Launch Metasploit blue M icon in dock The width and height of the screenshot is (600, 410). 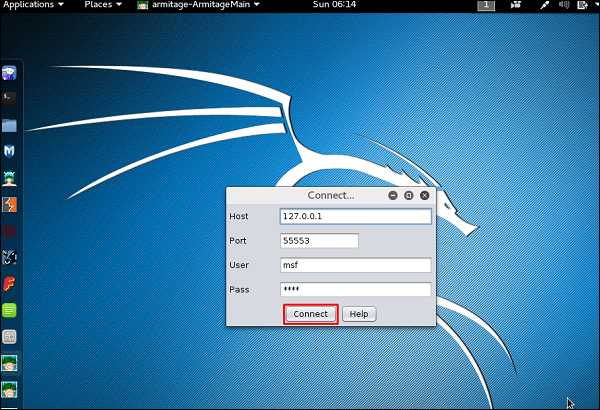9,151
